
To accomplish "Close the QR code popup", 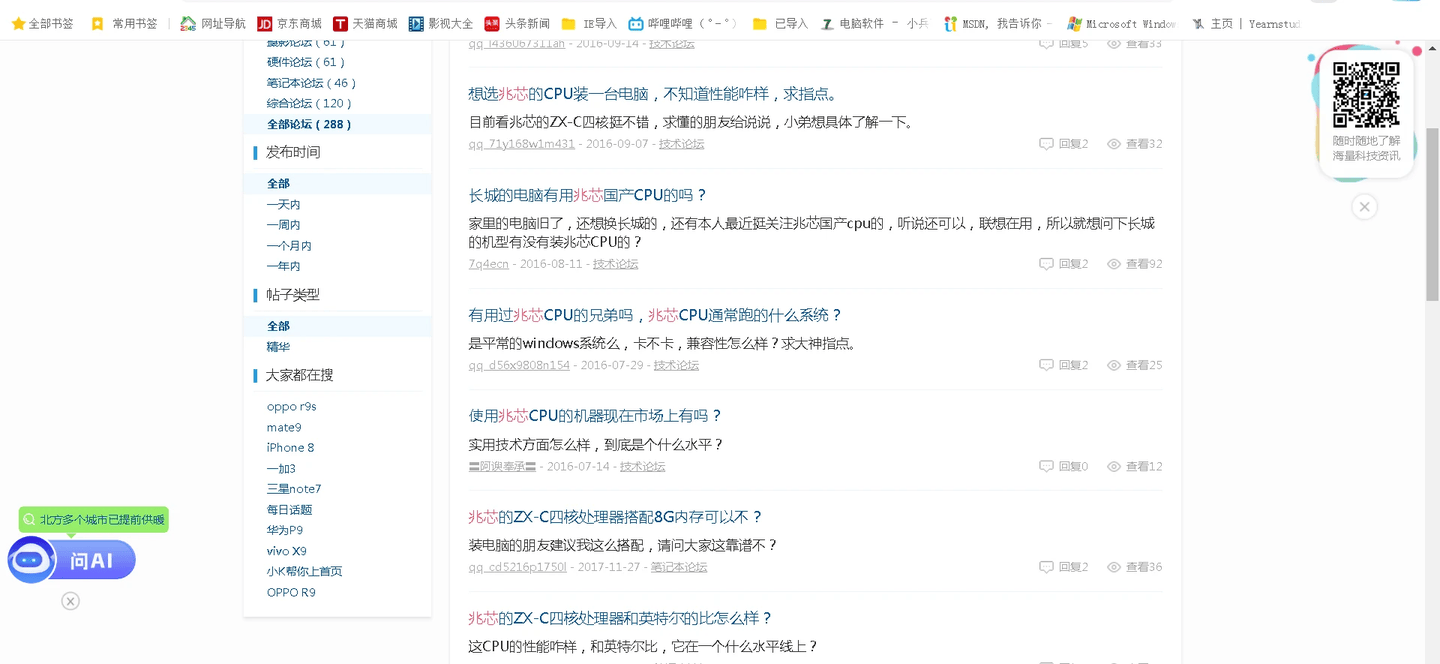I will (1364, 207).
